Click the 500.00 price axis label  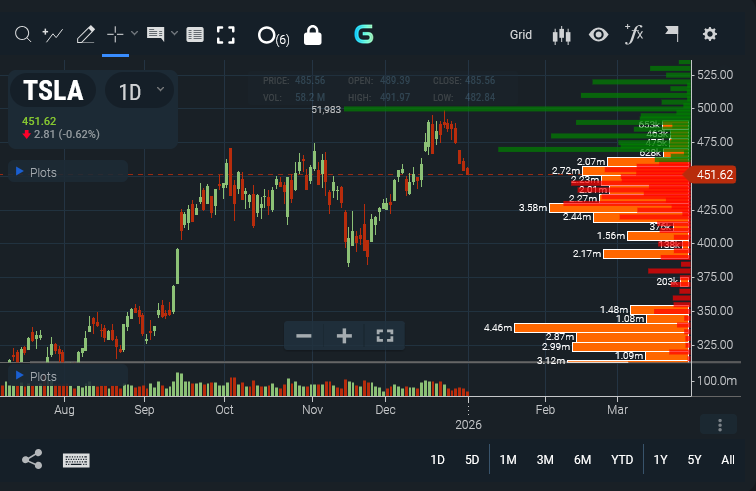(x=715, y=108)
